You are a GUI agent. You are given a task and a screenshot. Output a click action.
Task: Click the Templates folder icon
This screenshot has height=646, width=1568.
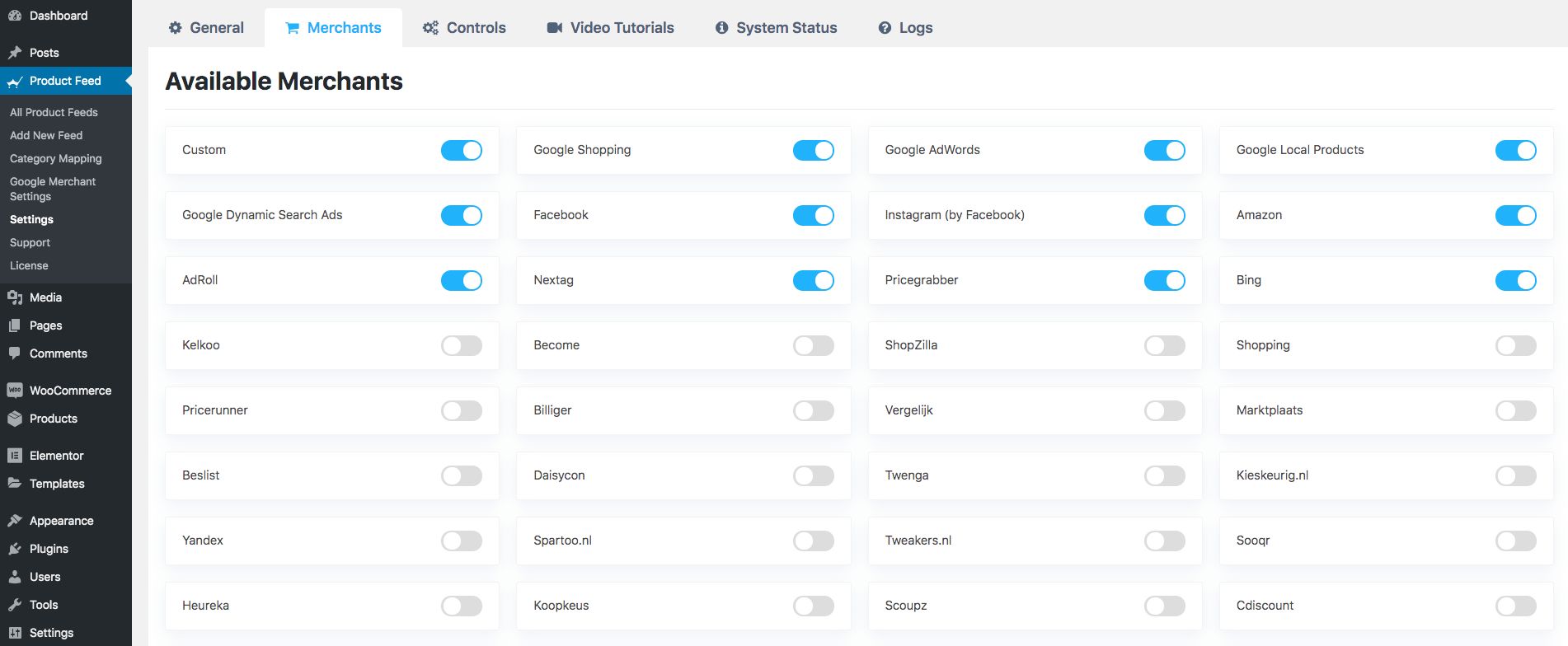pyautogui.click(x=15, y=484)
